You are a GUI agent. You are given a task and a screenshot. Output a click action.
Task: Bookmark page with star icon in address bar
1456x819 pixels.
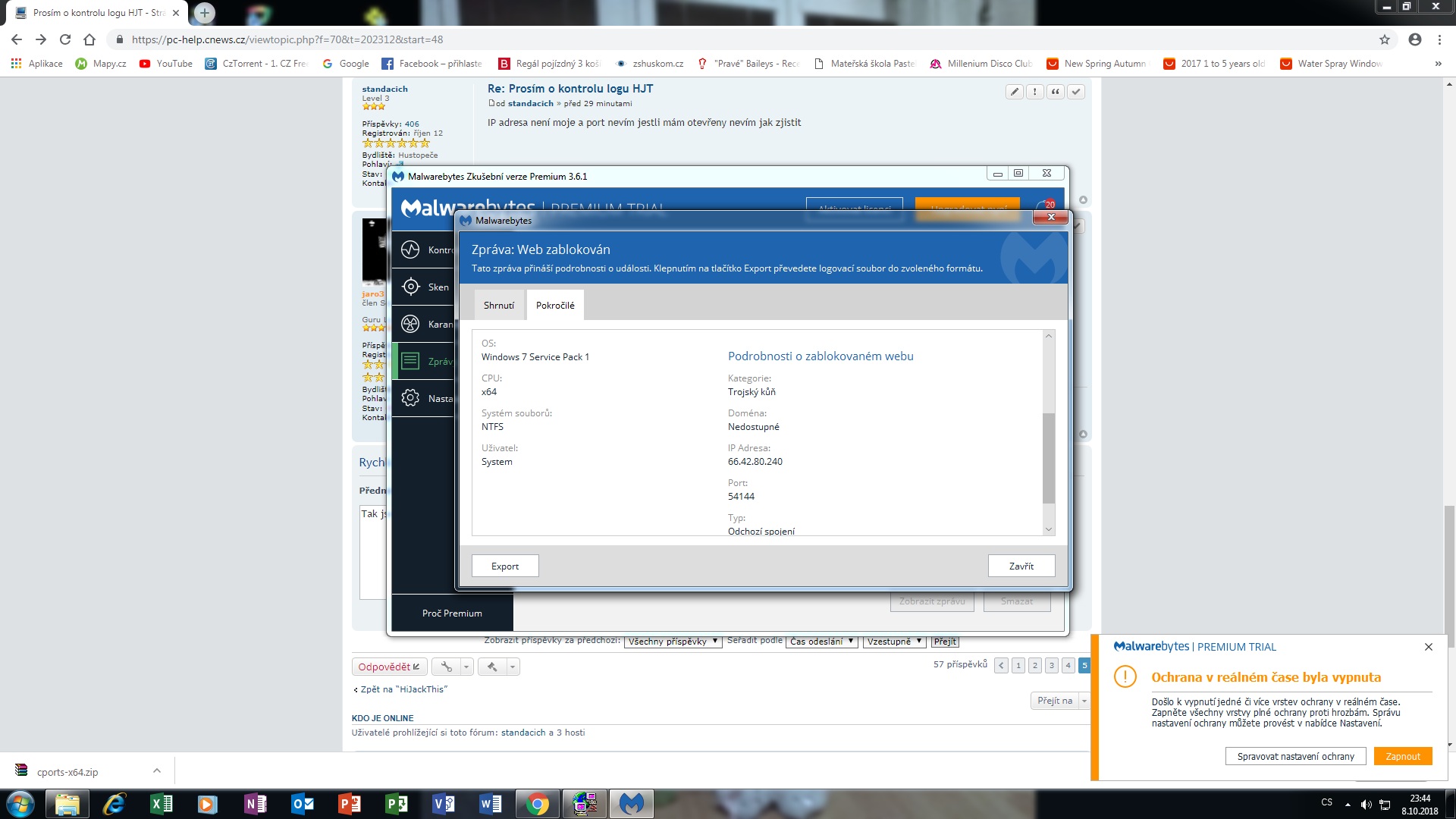pos(1384,39)
